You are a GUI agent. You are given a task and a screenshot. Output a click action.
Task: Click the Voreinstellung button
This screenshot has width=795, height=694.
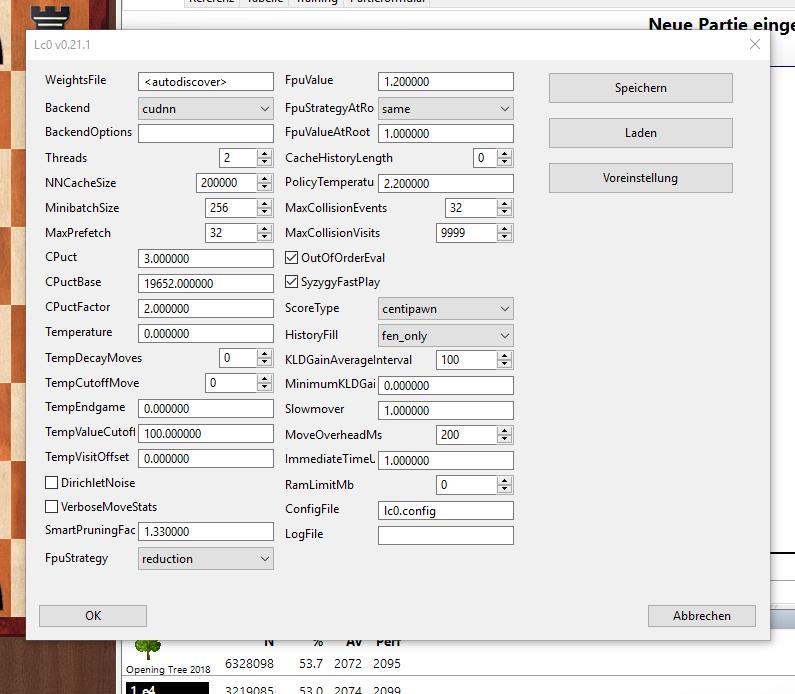point(640,178)
